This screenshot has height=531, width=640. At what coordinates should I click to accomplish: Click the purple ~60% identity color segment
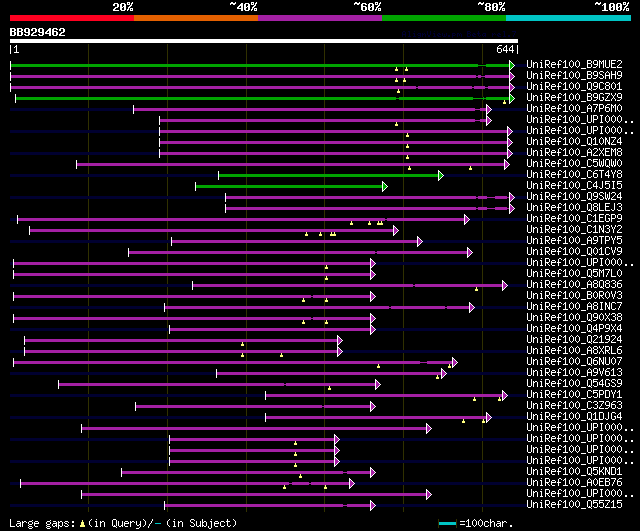pos(320,18)
